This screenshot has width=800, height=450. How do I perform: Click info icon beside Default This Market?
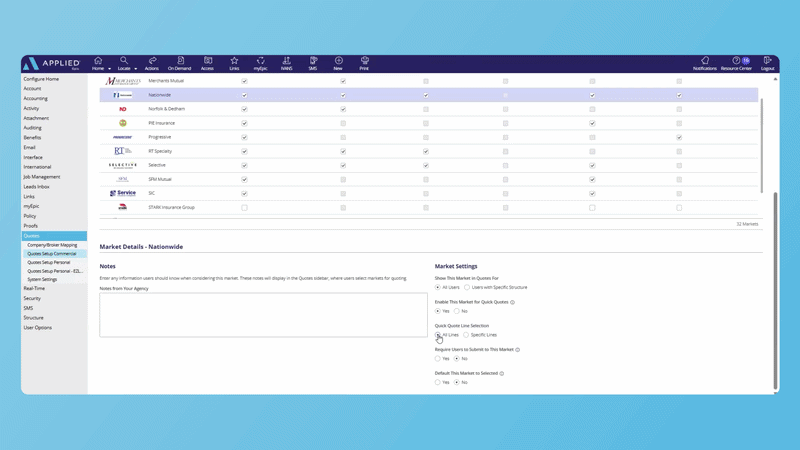[x=502, y=373]
